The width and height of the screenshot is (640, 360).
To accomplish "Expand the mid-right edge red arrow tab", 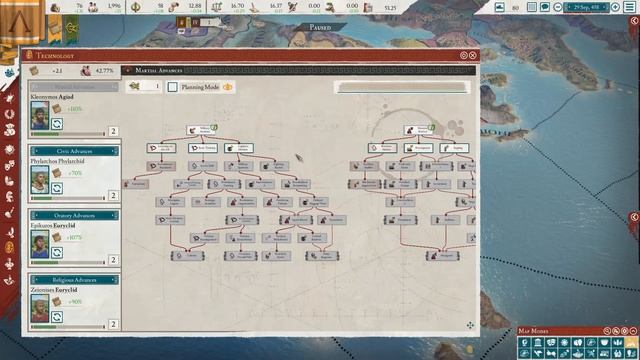I will point(634,217).
